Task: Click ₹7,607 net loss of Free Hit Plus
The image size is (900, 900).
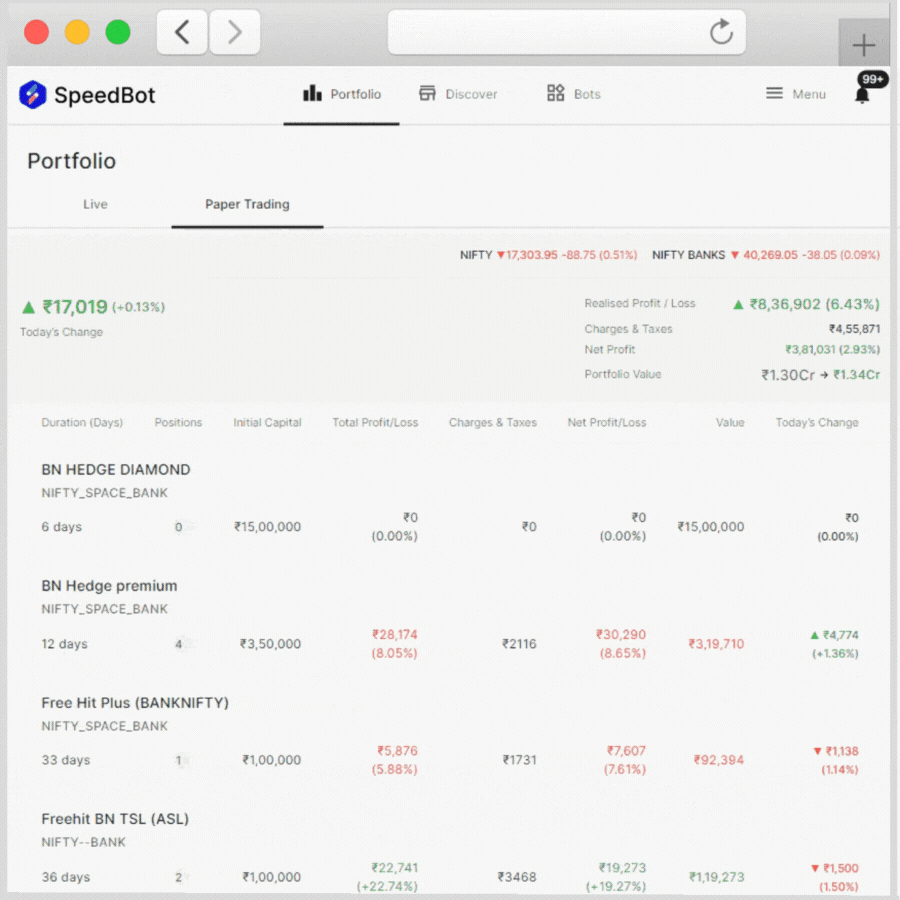Action: [626, 751]
